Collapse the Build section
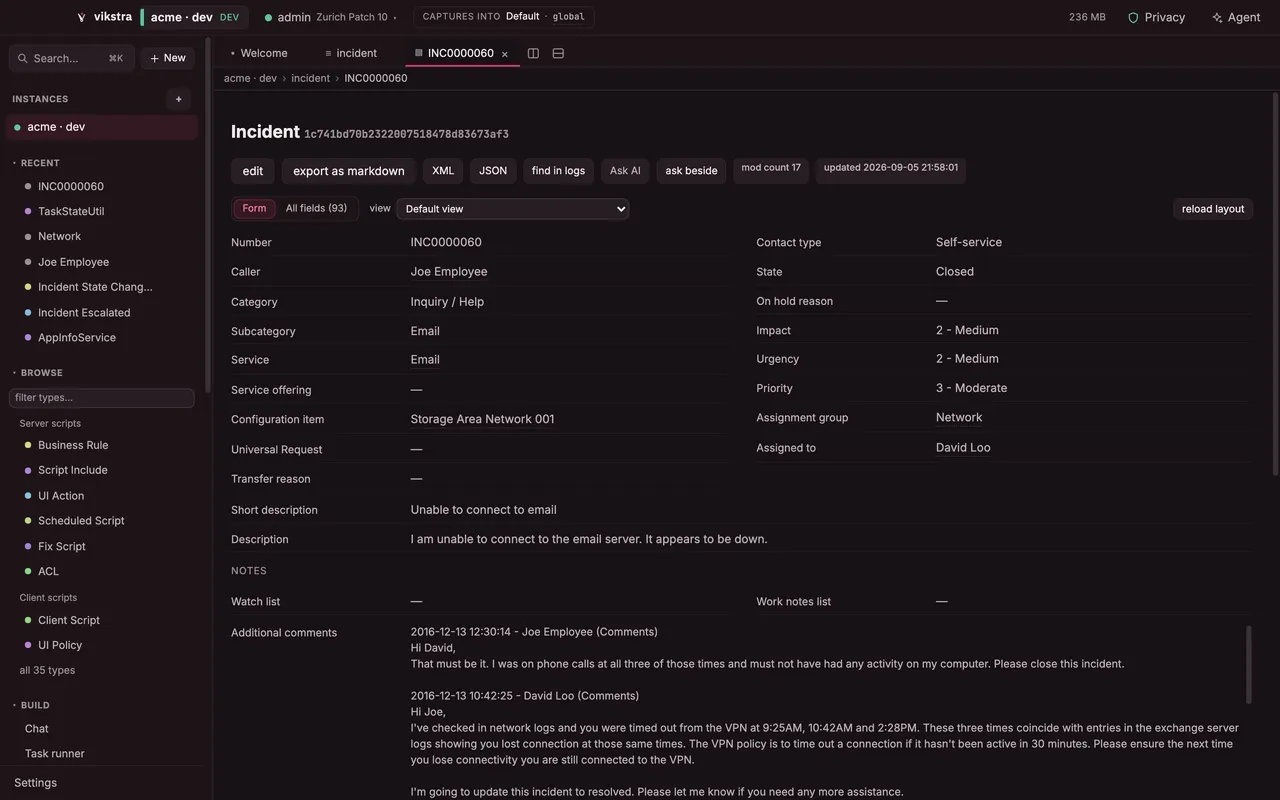Image resolution: width=1280 pixels, height=800 pixels. coord(31,705)
